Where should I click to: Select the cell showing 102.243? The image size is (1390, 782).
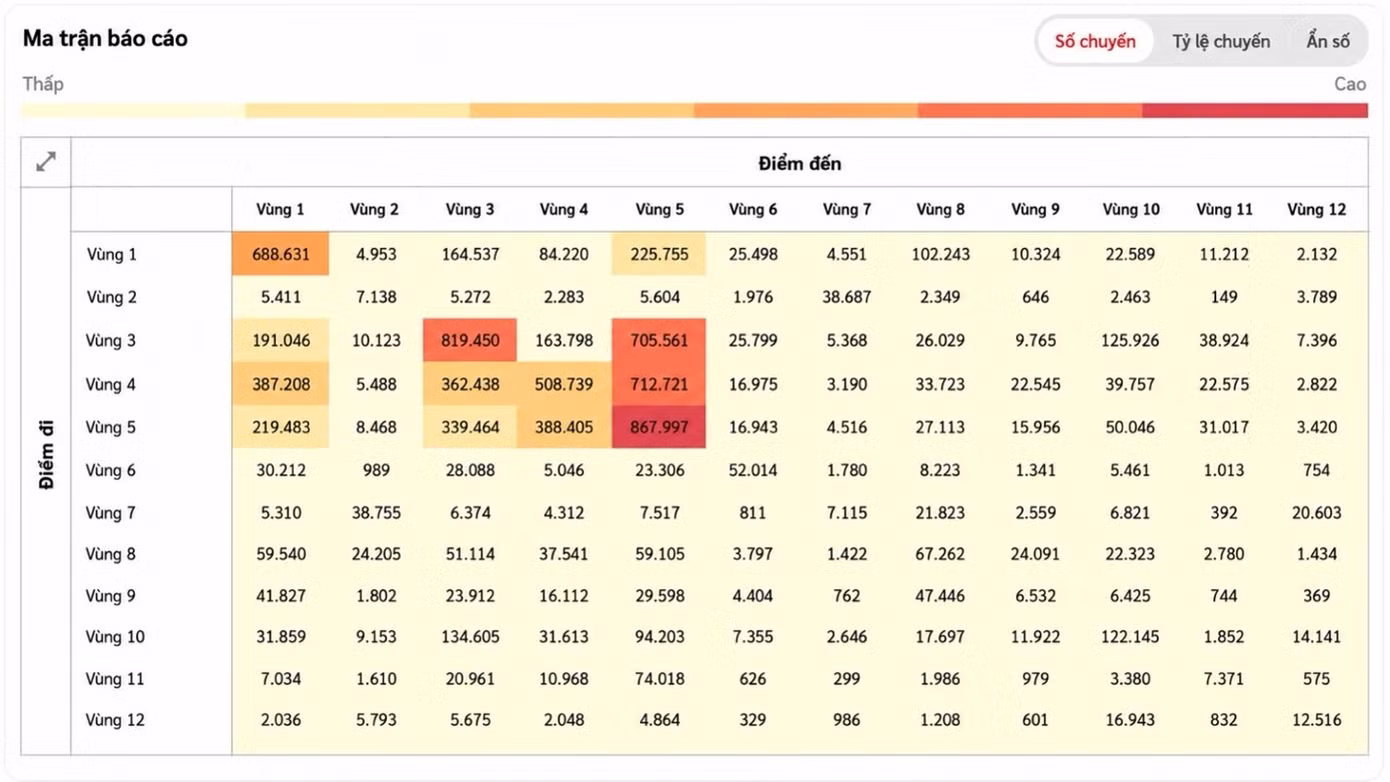[x=940, y=254]
